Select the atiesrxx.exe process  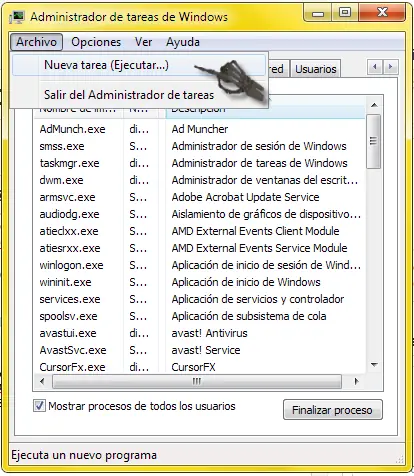click(x=70, y=248)
